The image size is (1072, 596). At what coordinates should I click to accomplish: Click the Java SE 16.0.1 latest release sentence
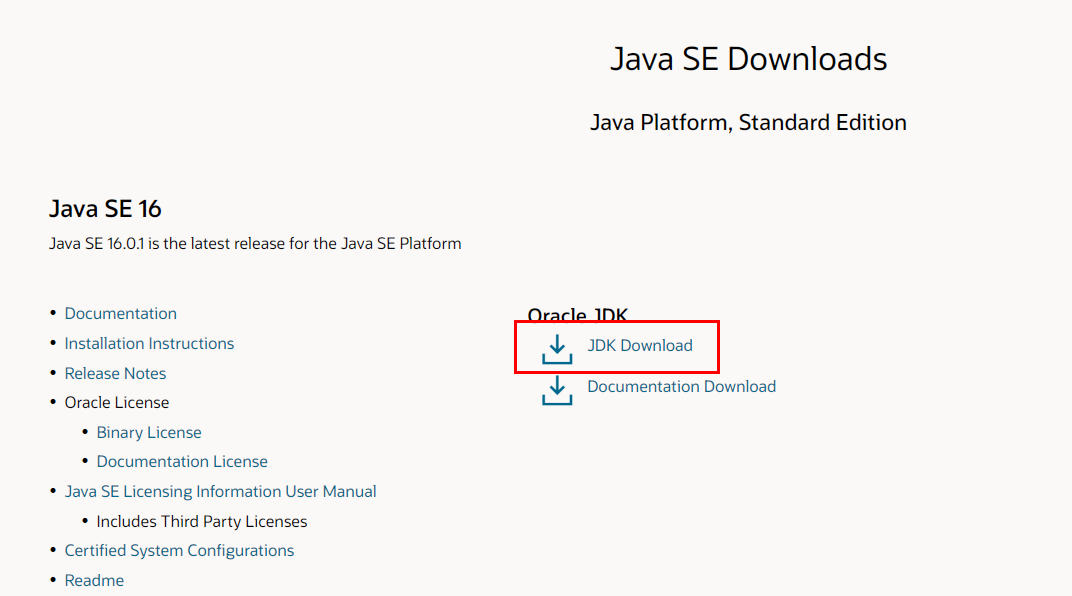click(255, 244)
